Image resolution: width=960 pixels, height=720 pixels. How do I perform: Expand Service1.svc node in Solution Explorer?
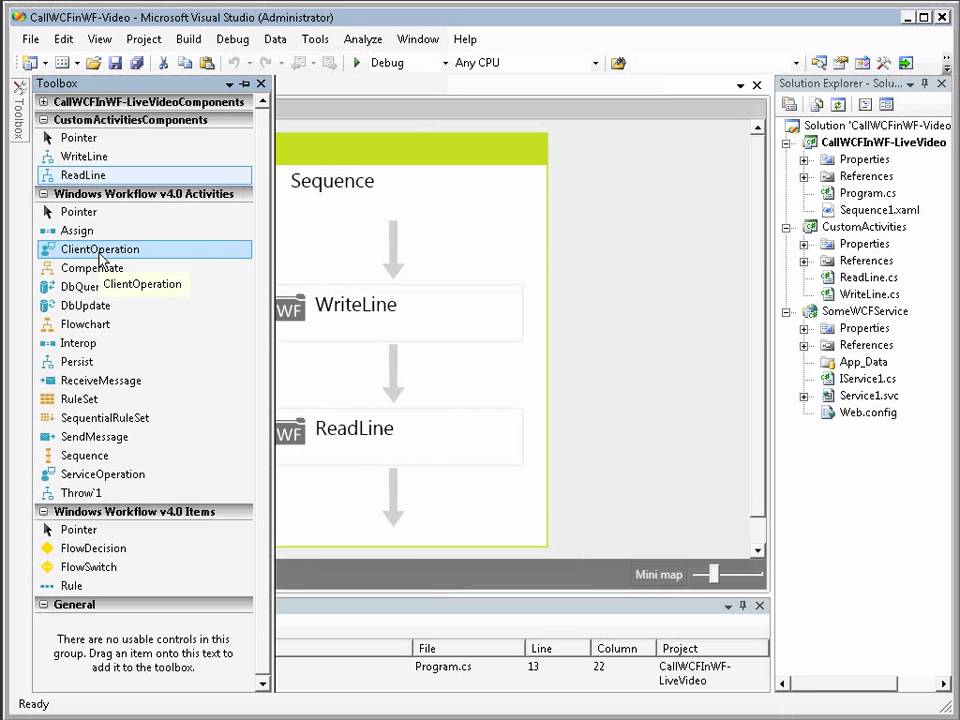(x=803, y=397)
